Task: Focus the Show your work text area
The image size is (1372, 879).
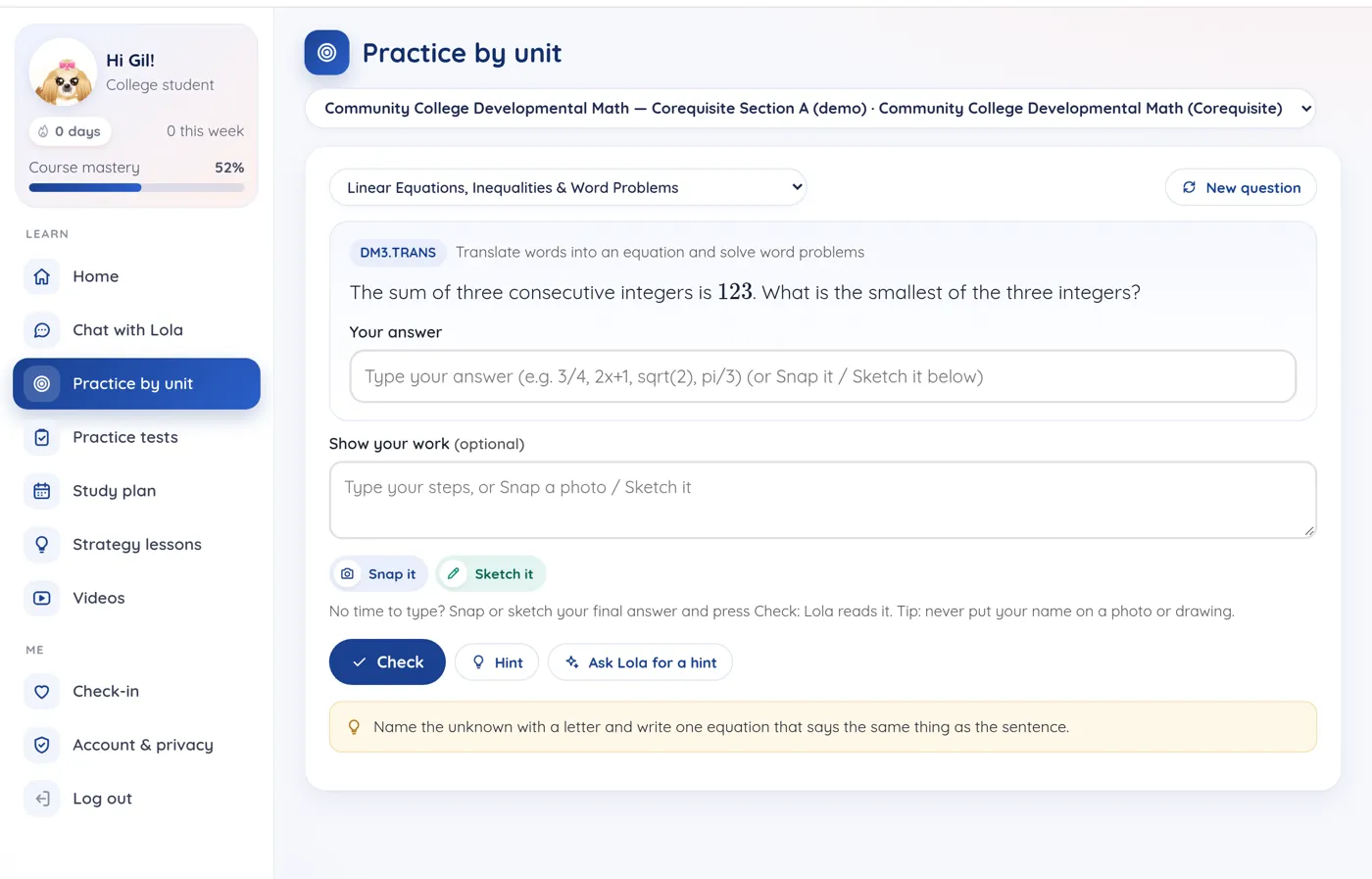Action: point(823,500)
